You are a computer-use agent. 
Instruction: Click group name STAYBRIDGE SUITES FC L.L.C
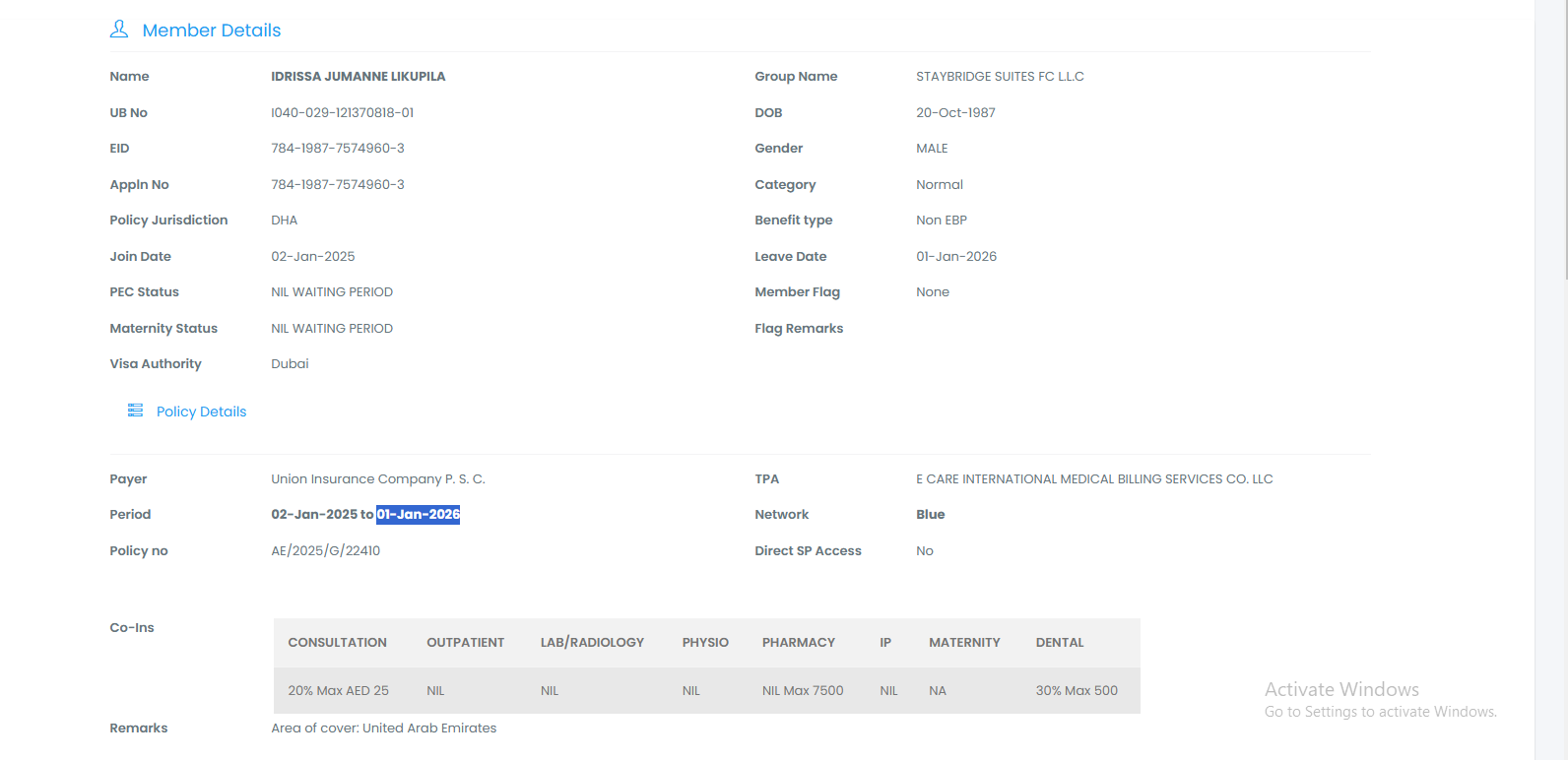[x=999, y=76]
